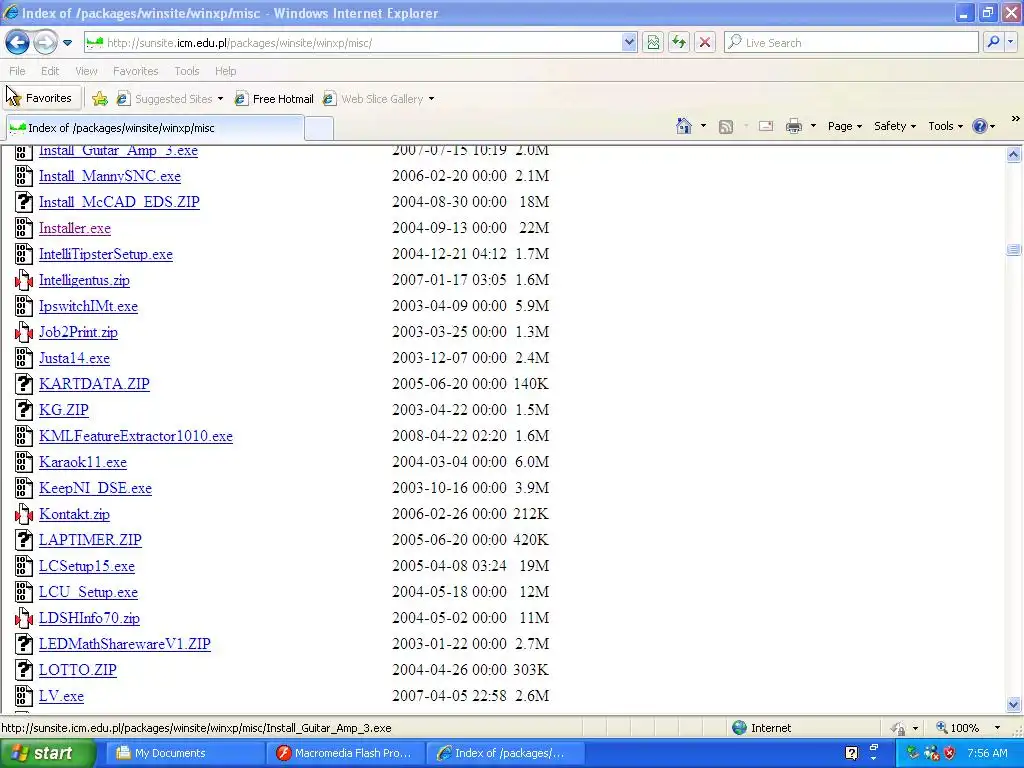Expand the search provider dropdown
This screenshot has height=768, width=1024.
tap(1010, 43)
